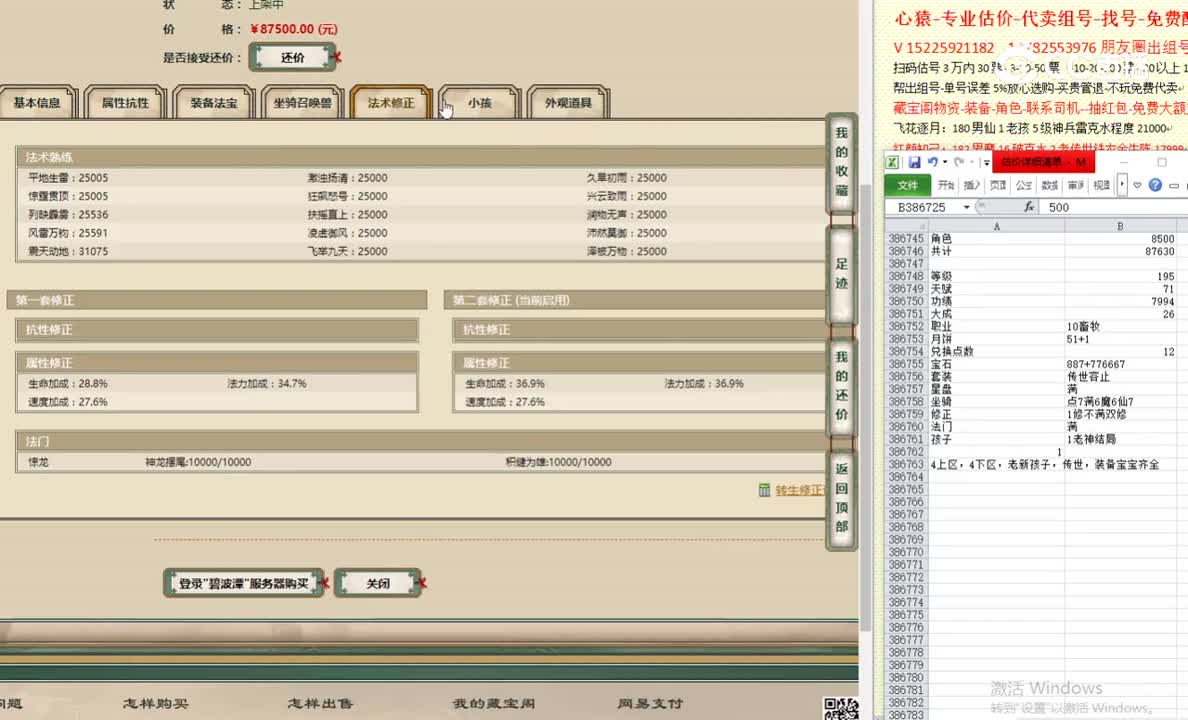The image size is (1188, 720).
Task: Open 坐骑召唤兽 tab
Action: coord(302,102)
